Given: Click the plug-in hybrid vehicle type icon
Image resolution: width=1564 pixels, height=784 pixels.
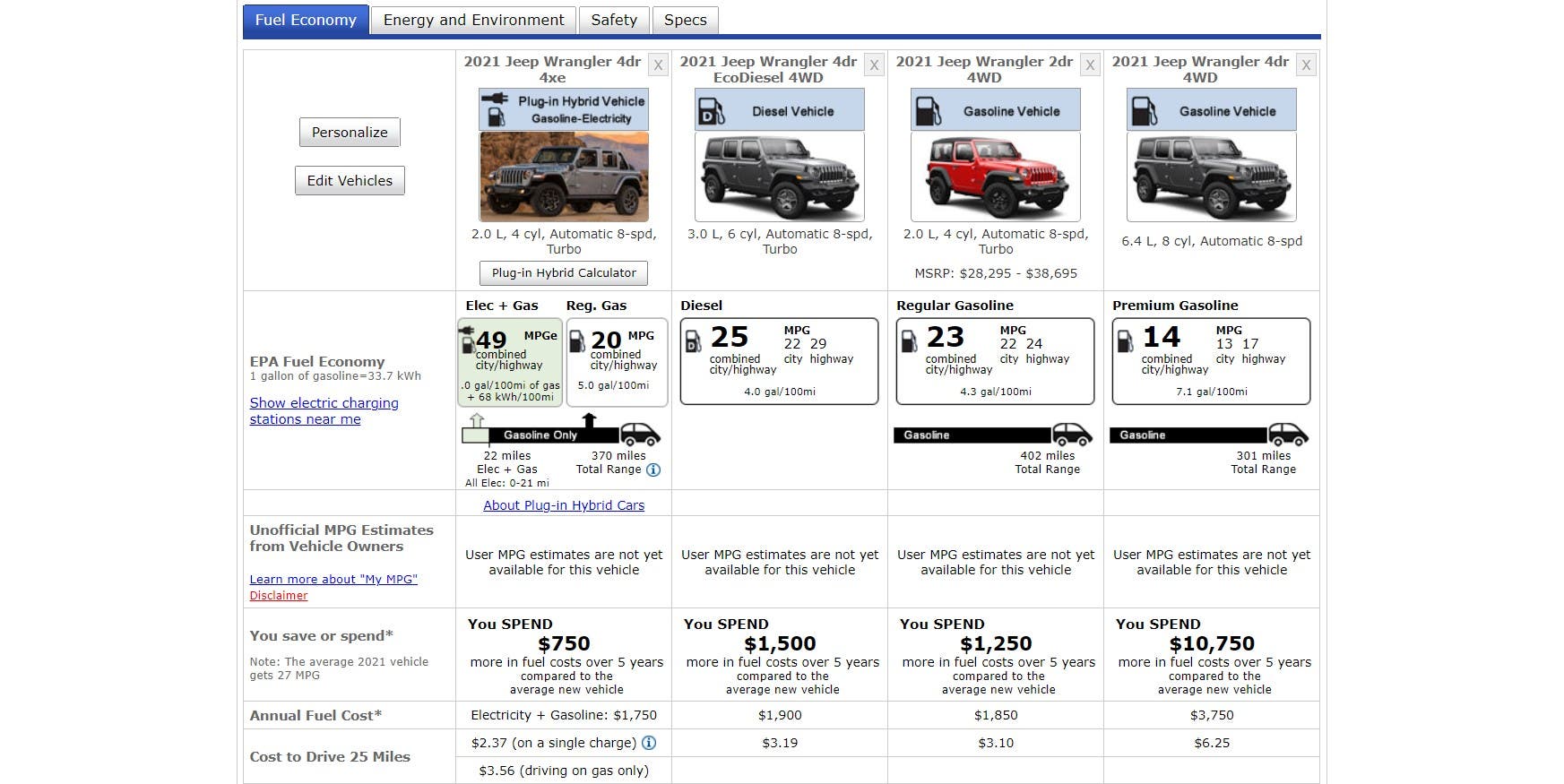Looking at the screenshot, I should (x=495, y=109).
